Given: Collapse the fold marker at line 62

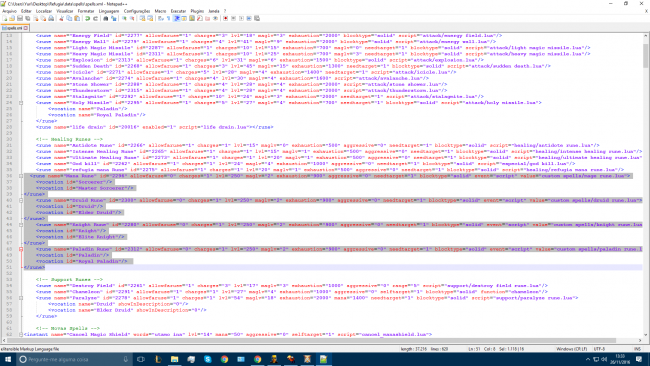Looking at the screenshot, I should 21,334.
